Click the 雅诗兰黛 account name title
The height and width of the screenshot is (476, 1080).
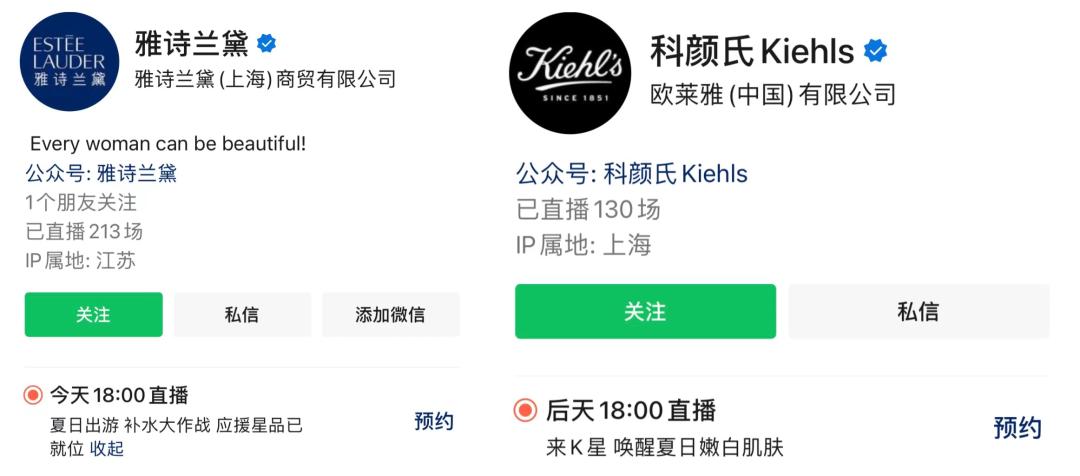(x=191, y=44)
